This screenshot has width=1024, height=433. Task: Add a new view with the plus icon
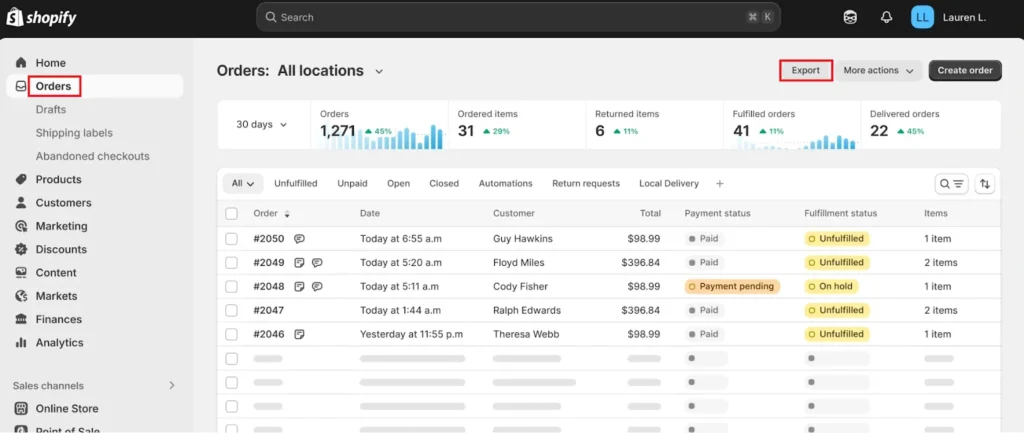(x=719, y=184)
